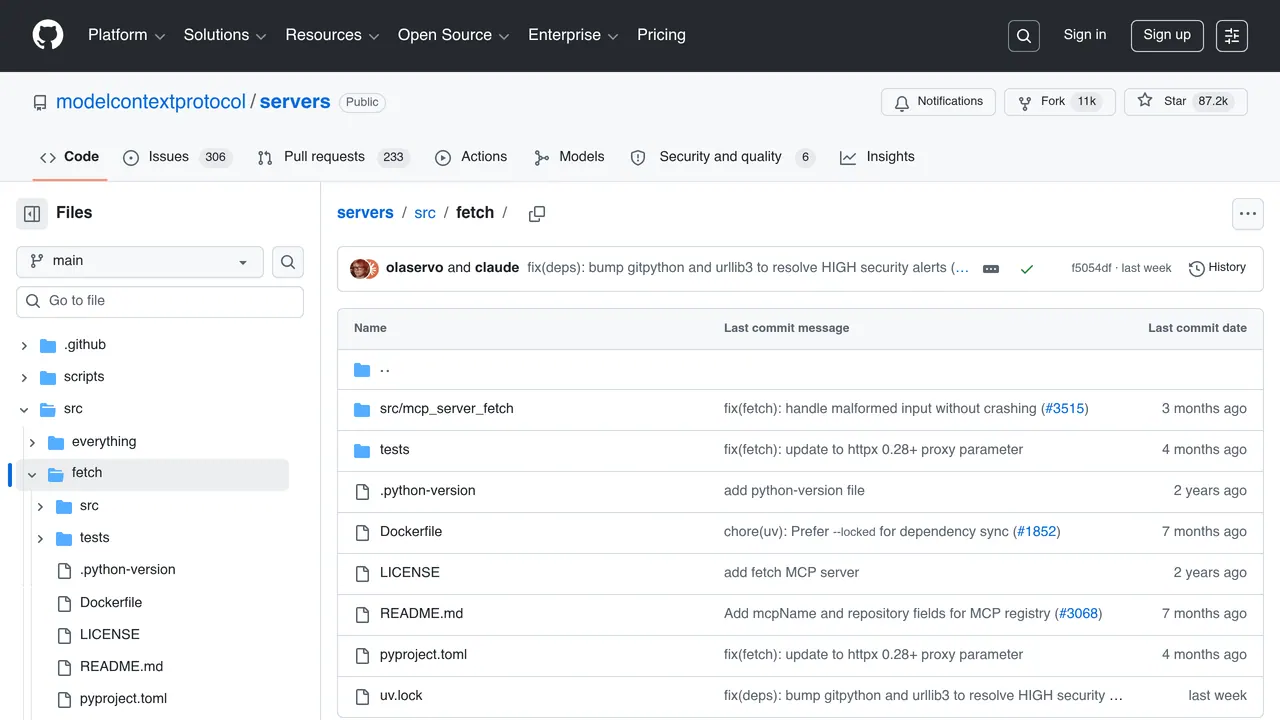Image resolution: width=1280 pixels, height=720 pixels.
Task: Click the src/mcp_server_fetch folder icon
Action: coord(362,409)
